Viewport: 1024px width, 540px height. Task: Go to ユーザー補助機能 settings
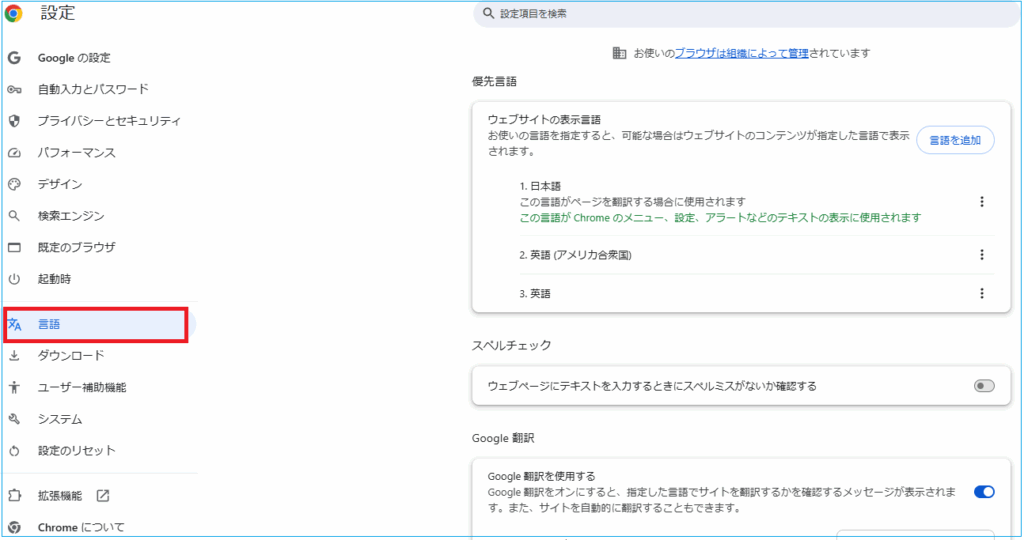(x=82, y=387)
